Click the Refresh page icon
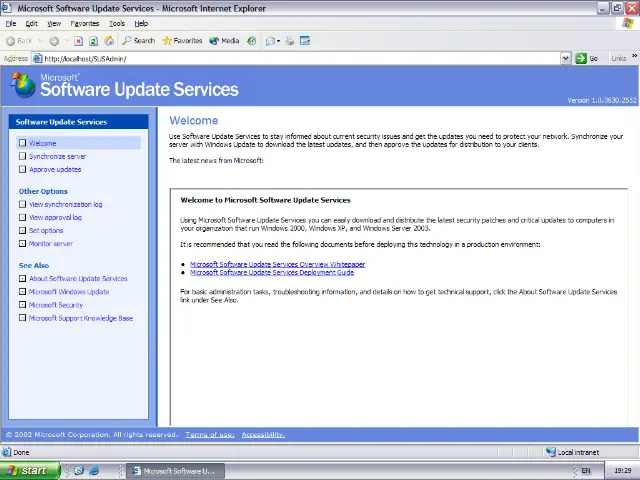640x480 pixels. click(x=93, y=41)
